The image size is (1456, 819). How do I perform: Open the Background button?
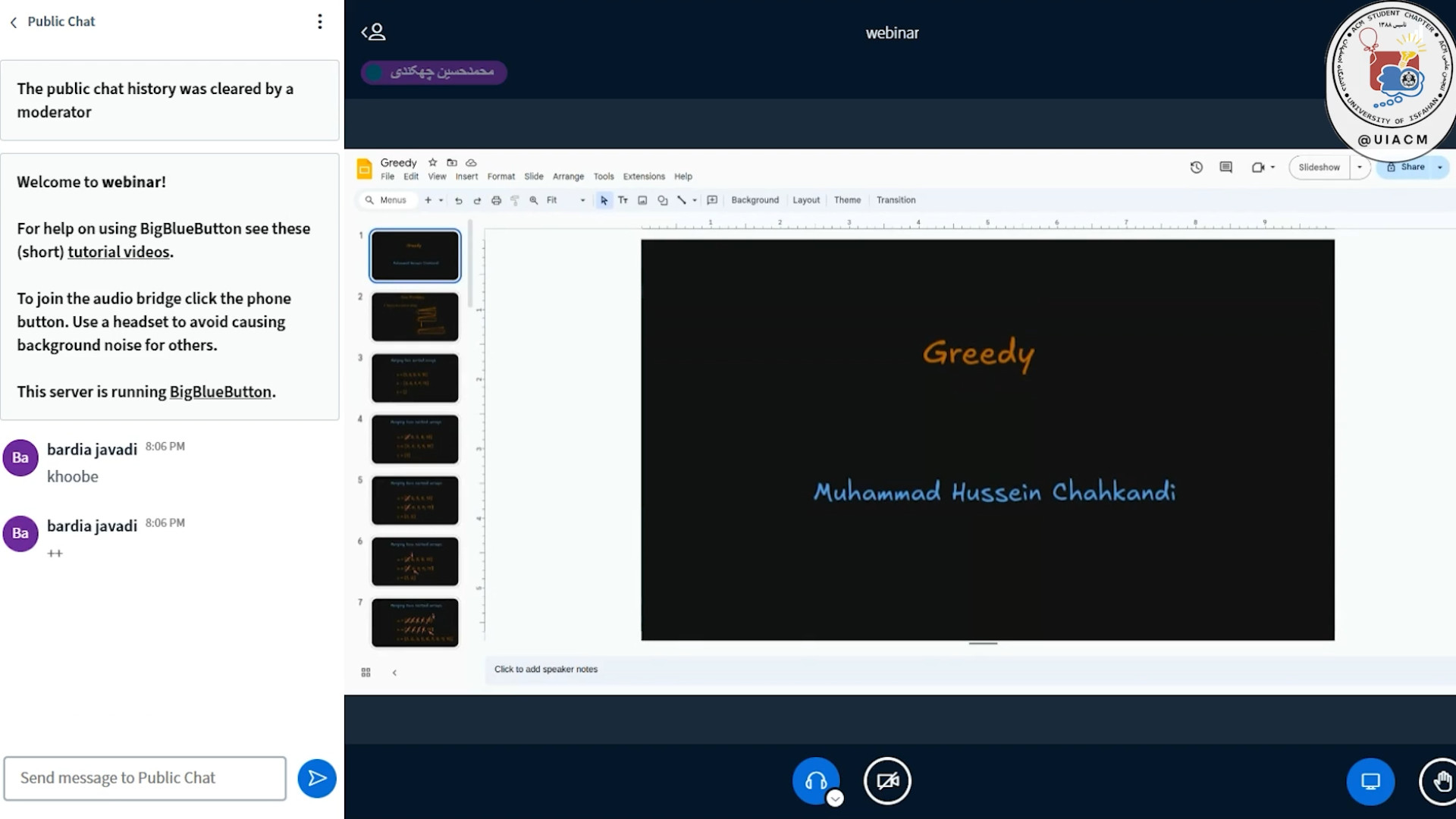(755, 200)
